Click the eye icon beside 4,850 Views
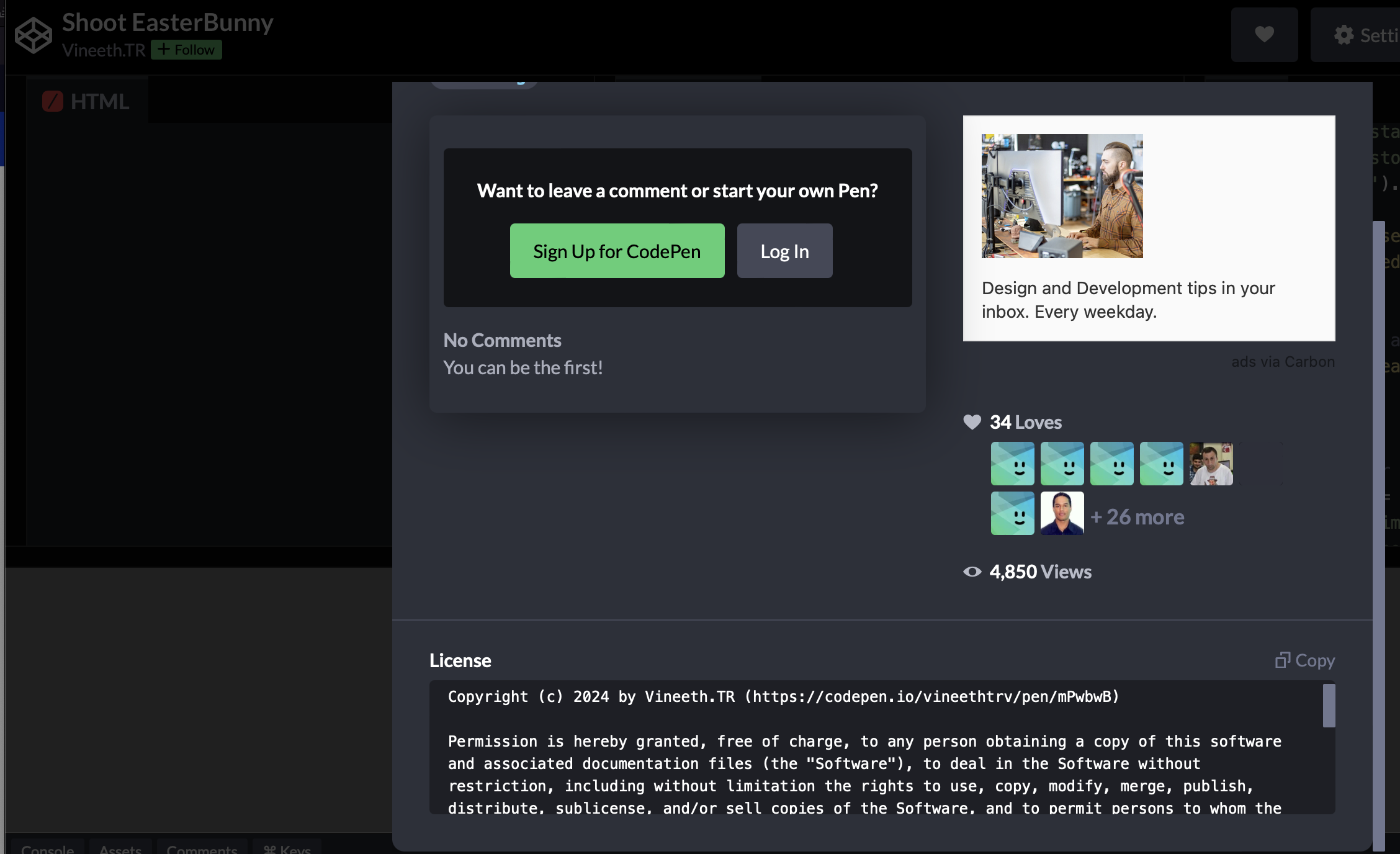The image size is (1400, 854). pyautogui.click(x=972, y=572)
